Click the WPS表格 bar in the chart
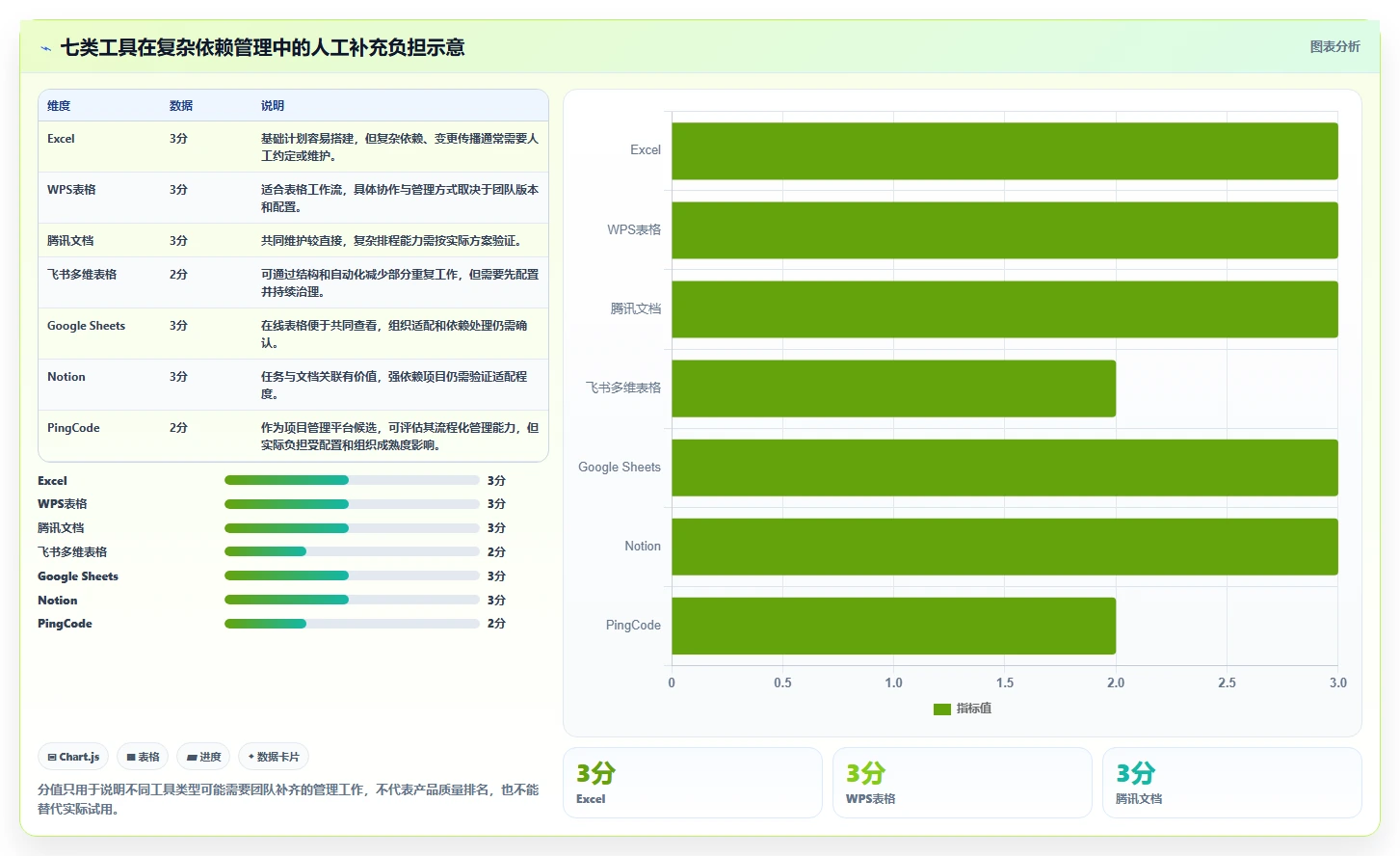1400x856 pixels. (1005, 230)
